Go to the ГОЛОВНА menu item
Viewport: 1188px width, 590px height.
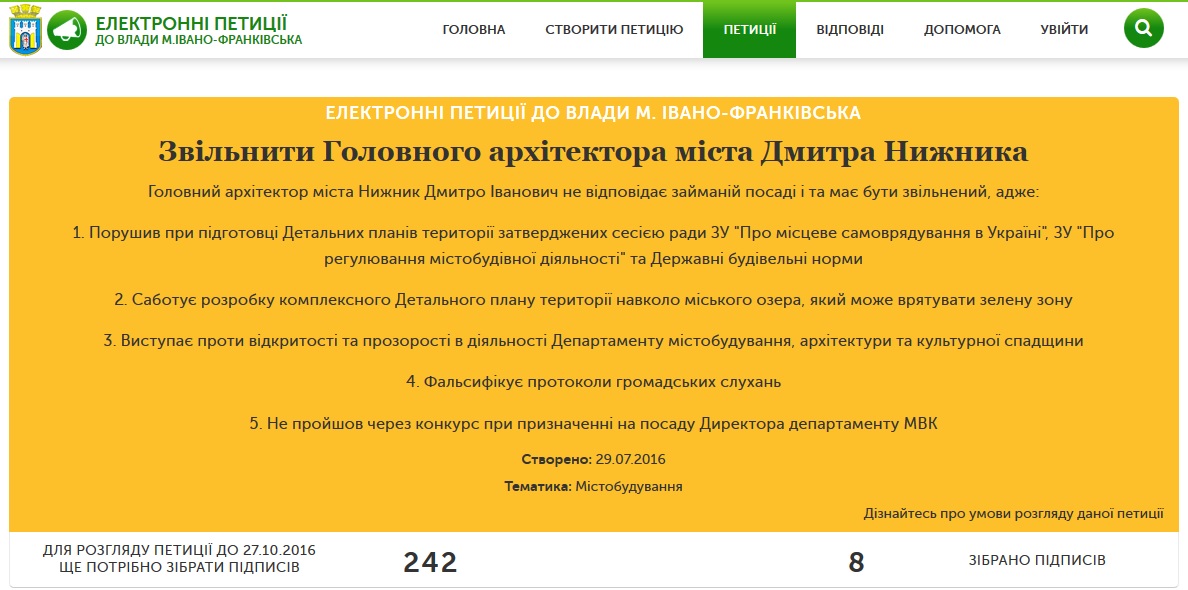(474, 30)
